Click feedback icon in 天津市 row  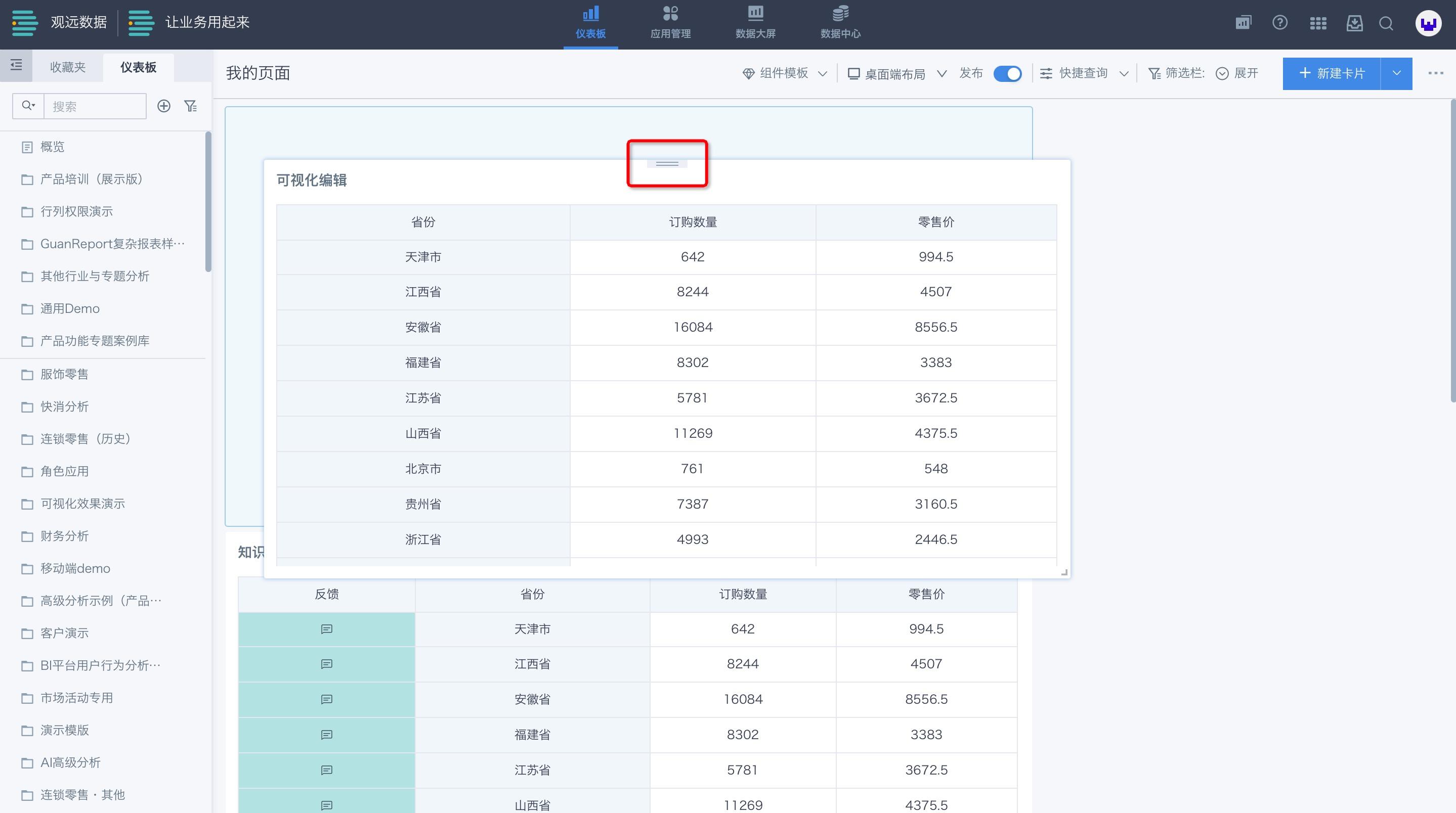[x=327, y=629]
